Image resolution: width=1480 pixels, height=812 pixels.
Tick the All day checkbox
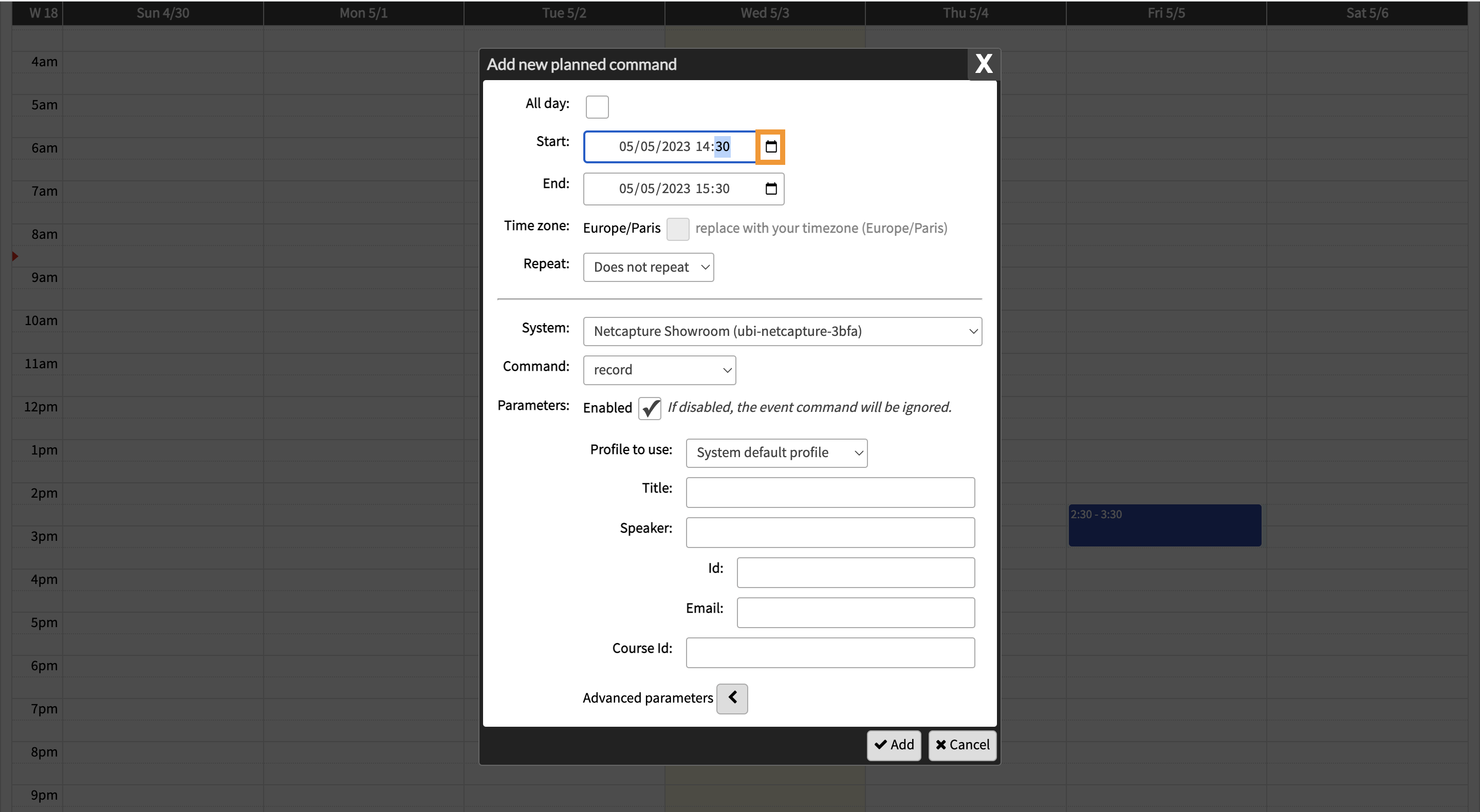[597, 107]
